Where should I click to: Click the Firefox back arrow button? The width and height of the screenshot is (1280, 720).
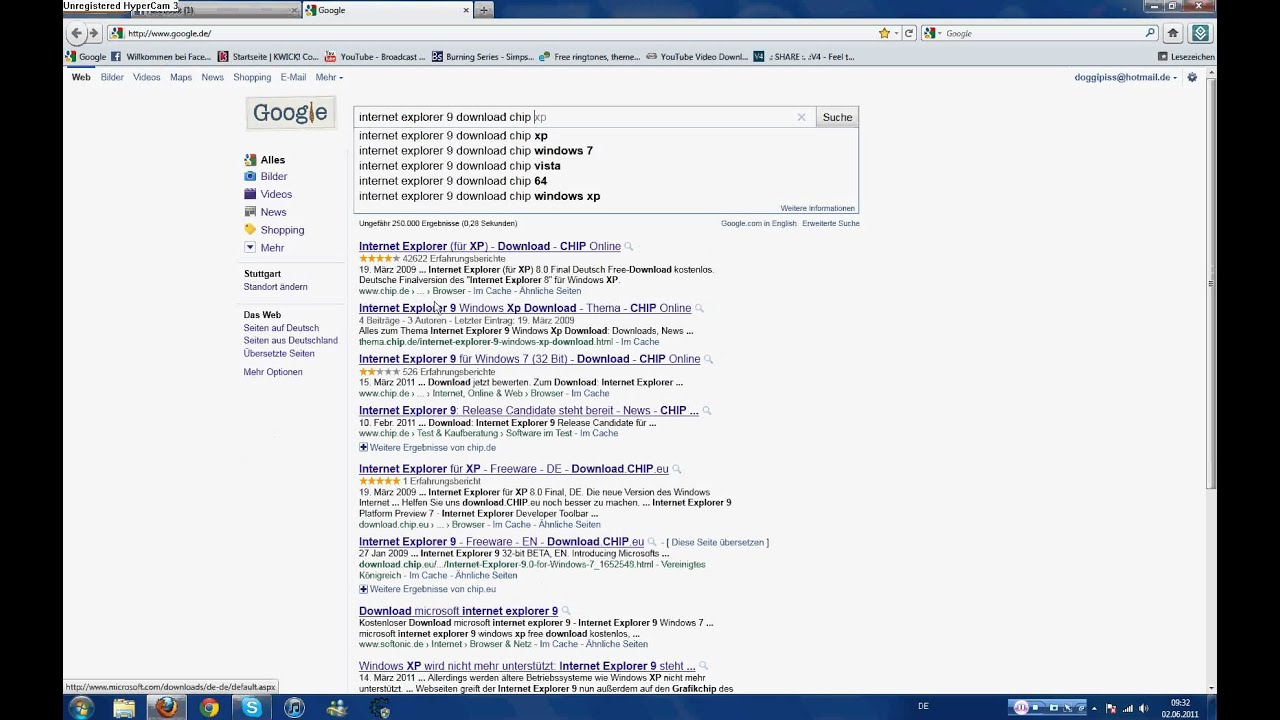click(76, 33)
